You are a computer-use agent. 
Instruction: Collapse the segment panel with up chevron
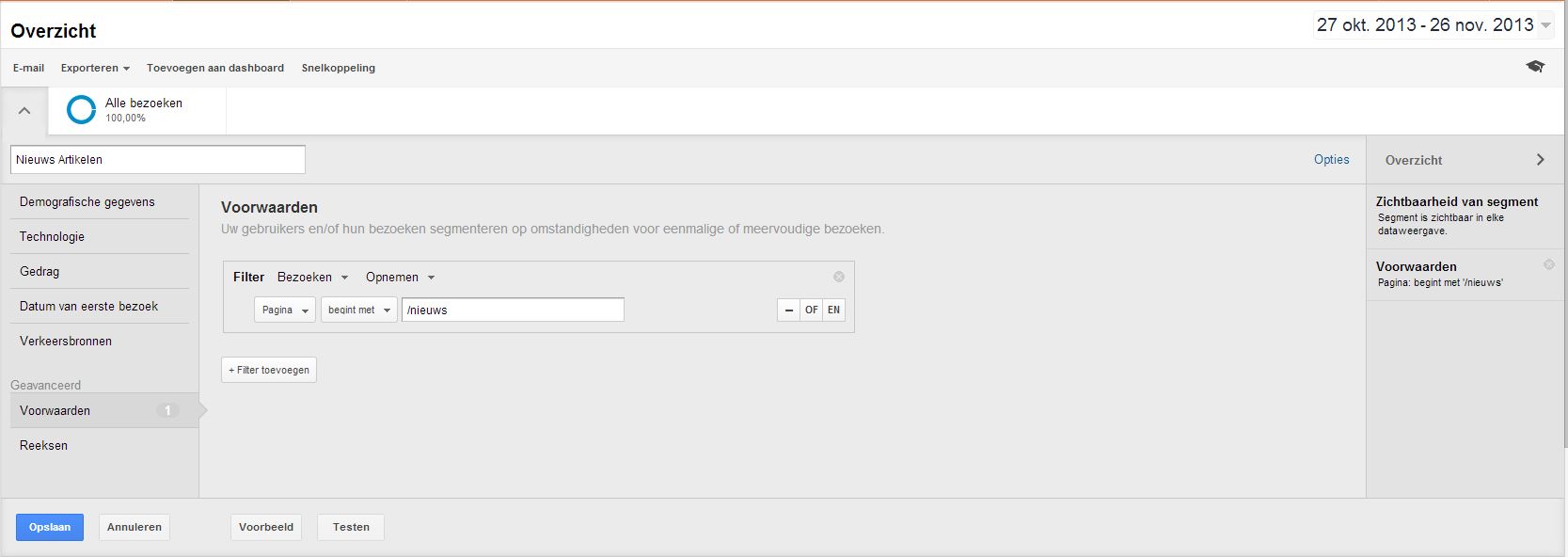pyautogui.click(x=24, y=111)
